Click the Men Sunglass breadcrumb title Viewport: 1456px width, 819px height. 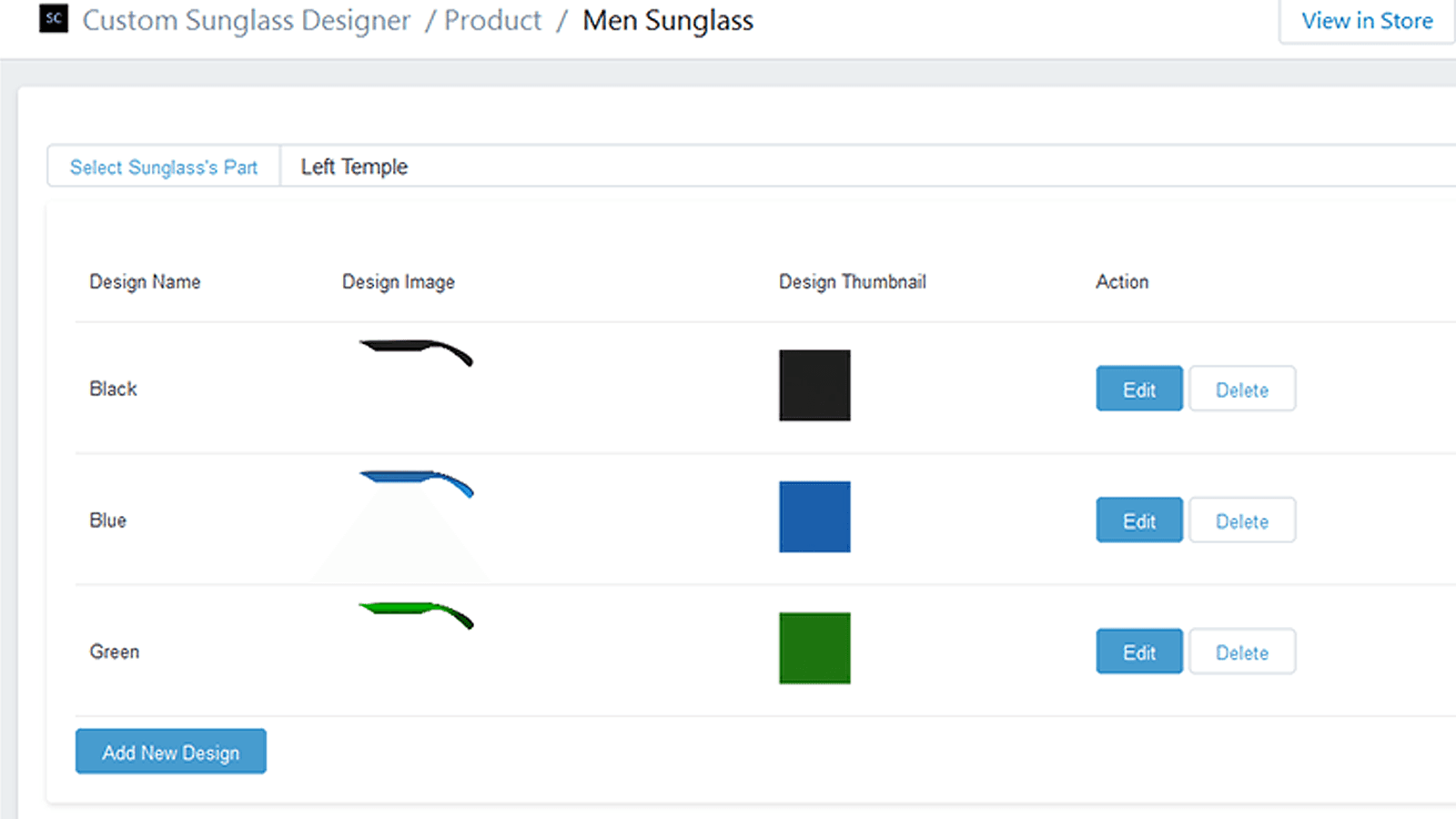click(x=668, y=21)
